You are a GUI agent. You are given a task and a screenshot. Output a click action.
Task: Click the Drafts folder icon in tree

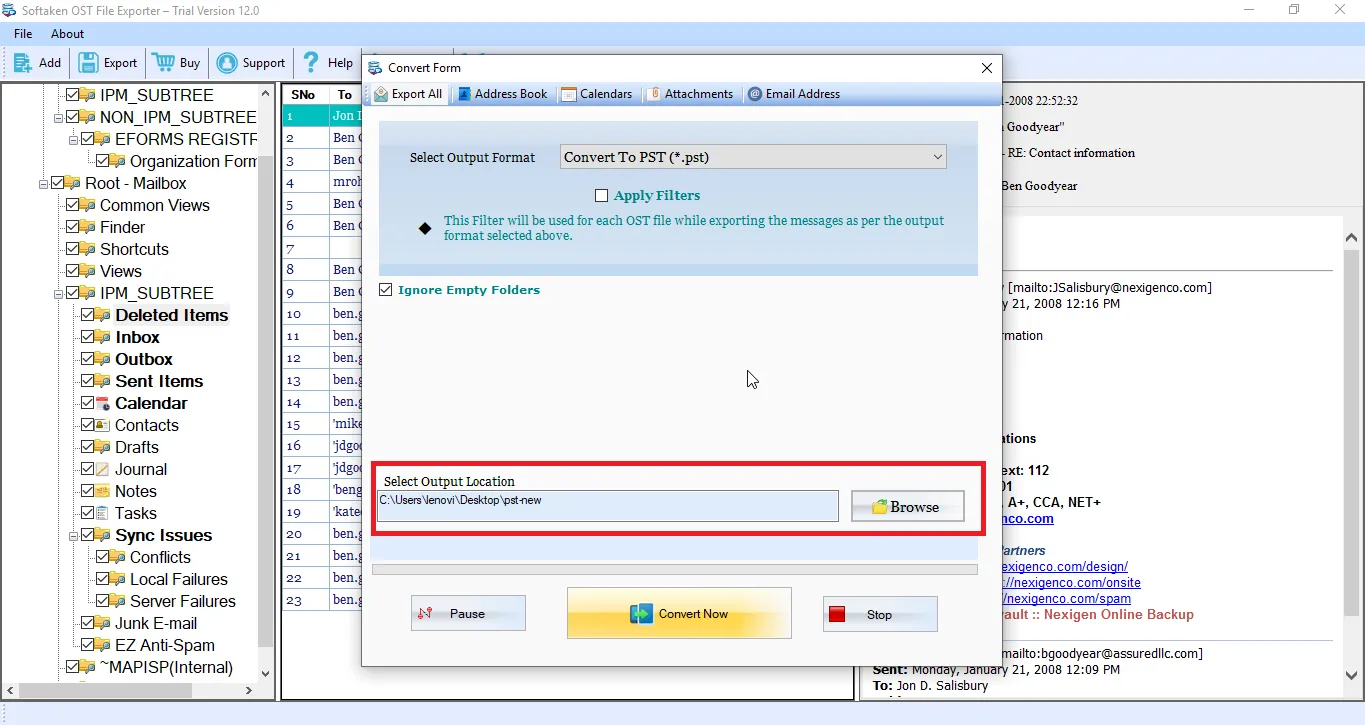click(x=104, y=447)
